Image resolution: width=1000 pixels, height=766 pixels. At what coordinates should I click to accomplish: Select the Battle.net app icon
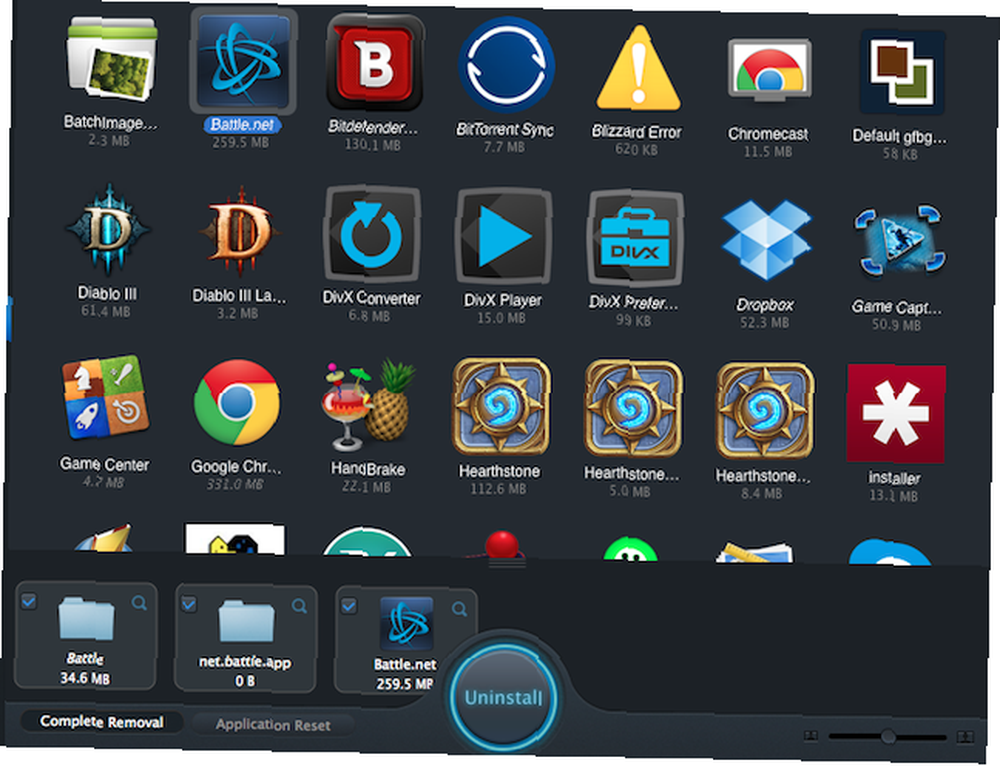(244, 61)
